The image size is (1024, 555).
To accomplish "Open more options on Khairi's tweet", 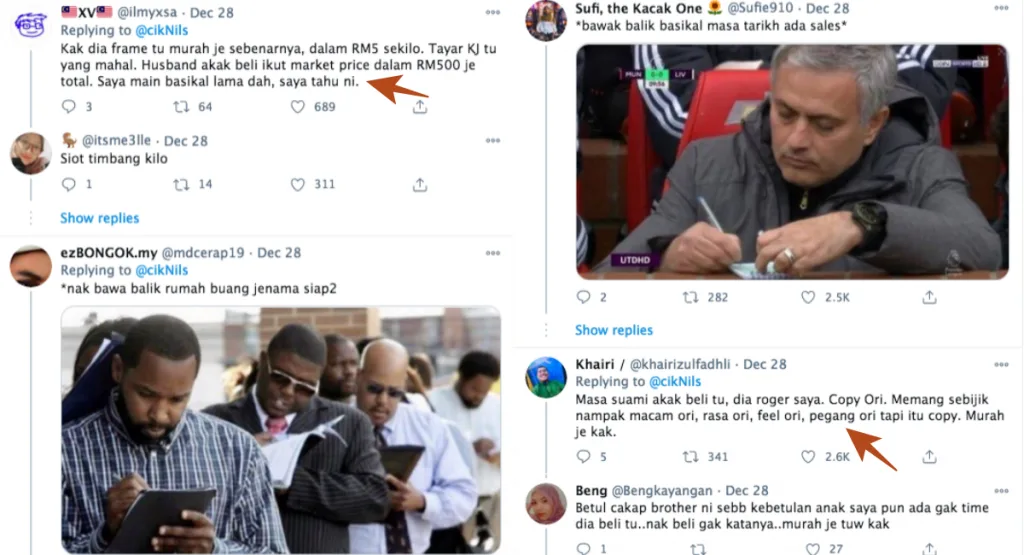I will (1004, 365).
